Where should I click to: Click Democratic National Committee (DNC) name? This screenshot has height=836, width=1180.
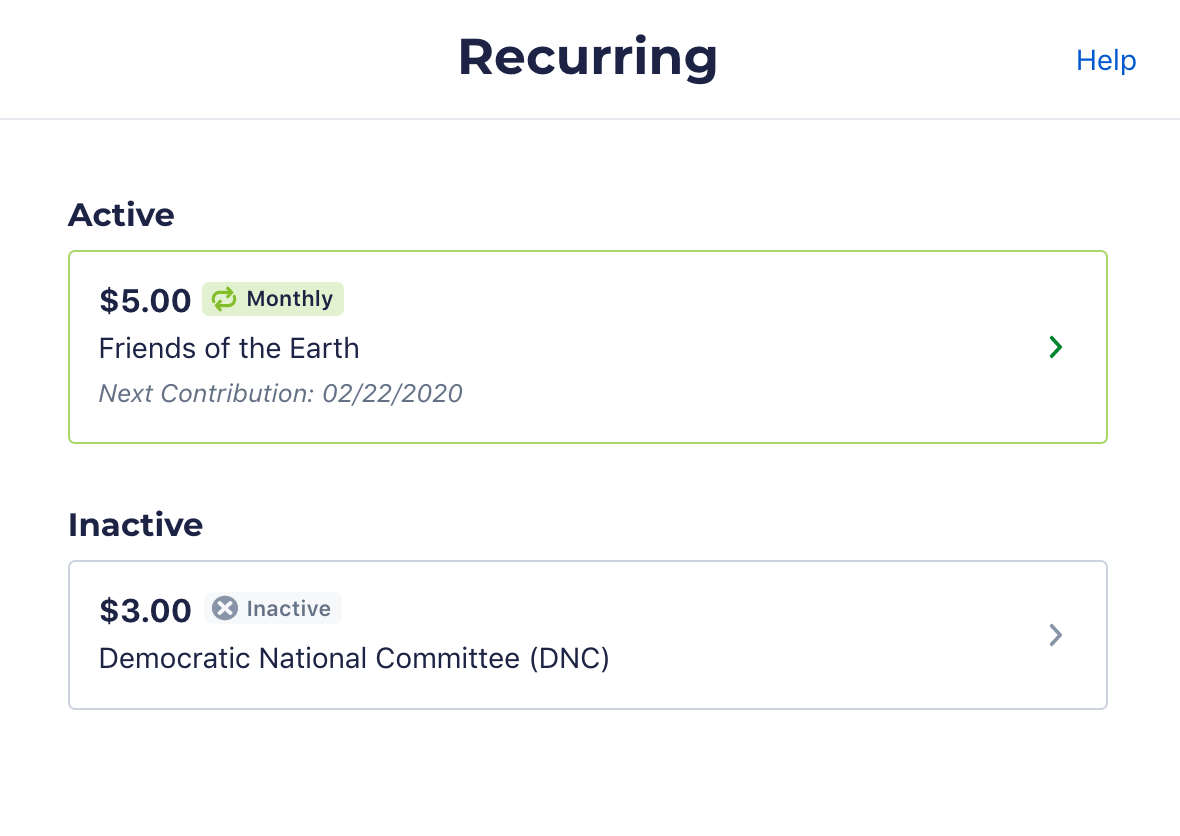[x=354, y=658]
